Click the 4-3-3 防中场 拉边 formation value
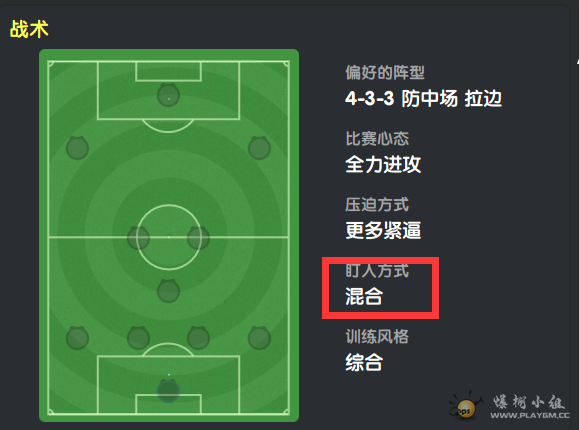The image size is (579, 430). click(x=424, y=99)
